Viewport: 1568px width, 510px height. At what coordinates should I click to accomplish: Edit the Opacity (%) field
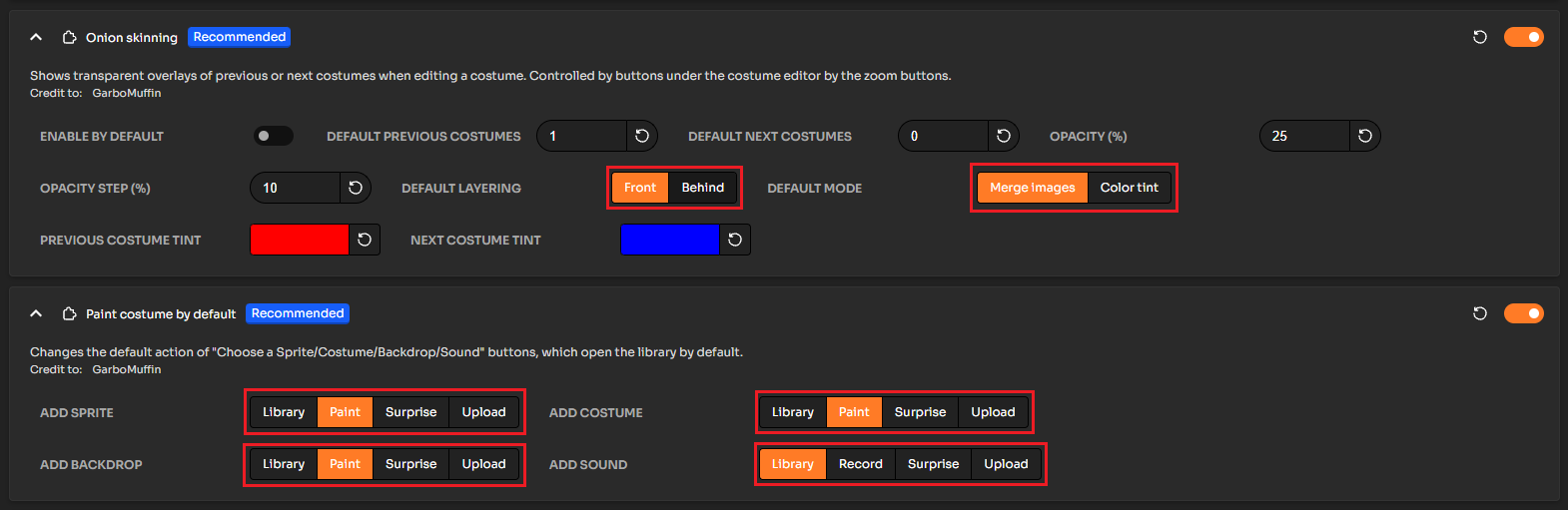1305,136
